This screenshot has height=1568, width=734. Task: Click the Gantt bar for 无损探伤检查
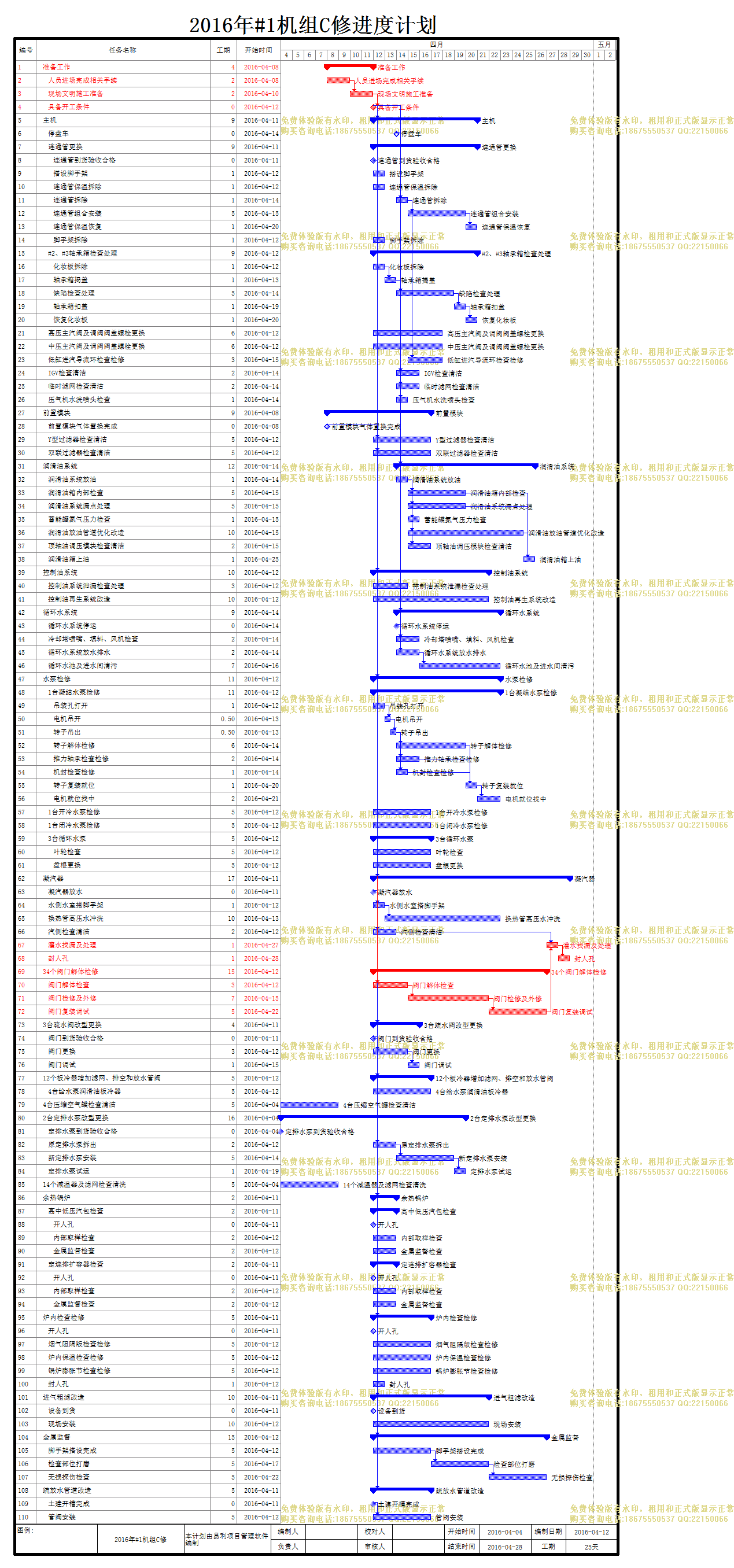pos(518,1477)
